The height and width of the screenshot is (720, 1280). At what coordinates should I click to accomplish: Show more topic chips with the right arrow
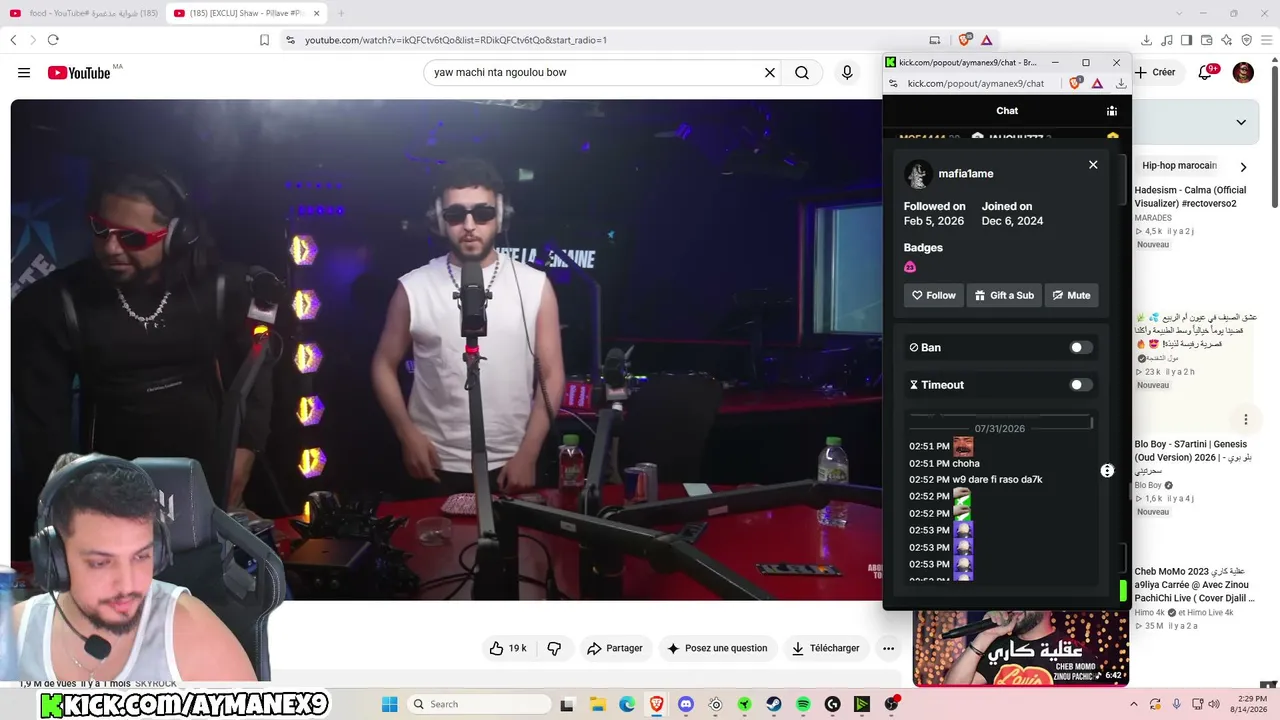pos(1243,167)
